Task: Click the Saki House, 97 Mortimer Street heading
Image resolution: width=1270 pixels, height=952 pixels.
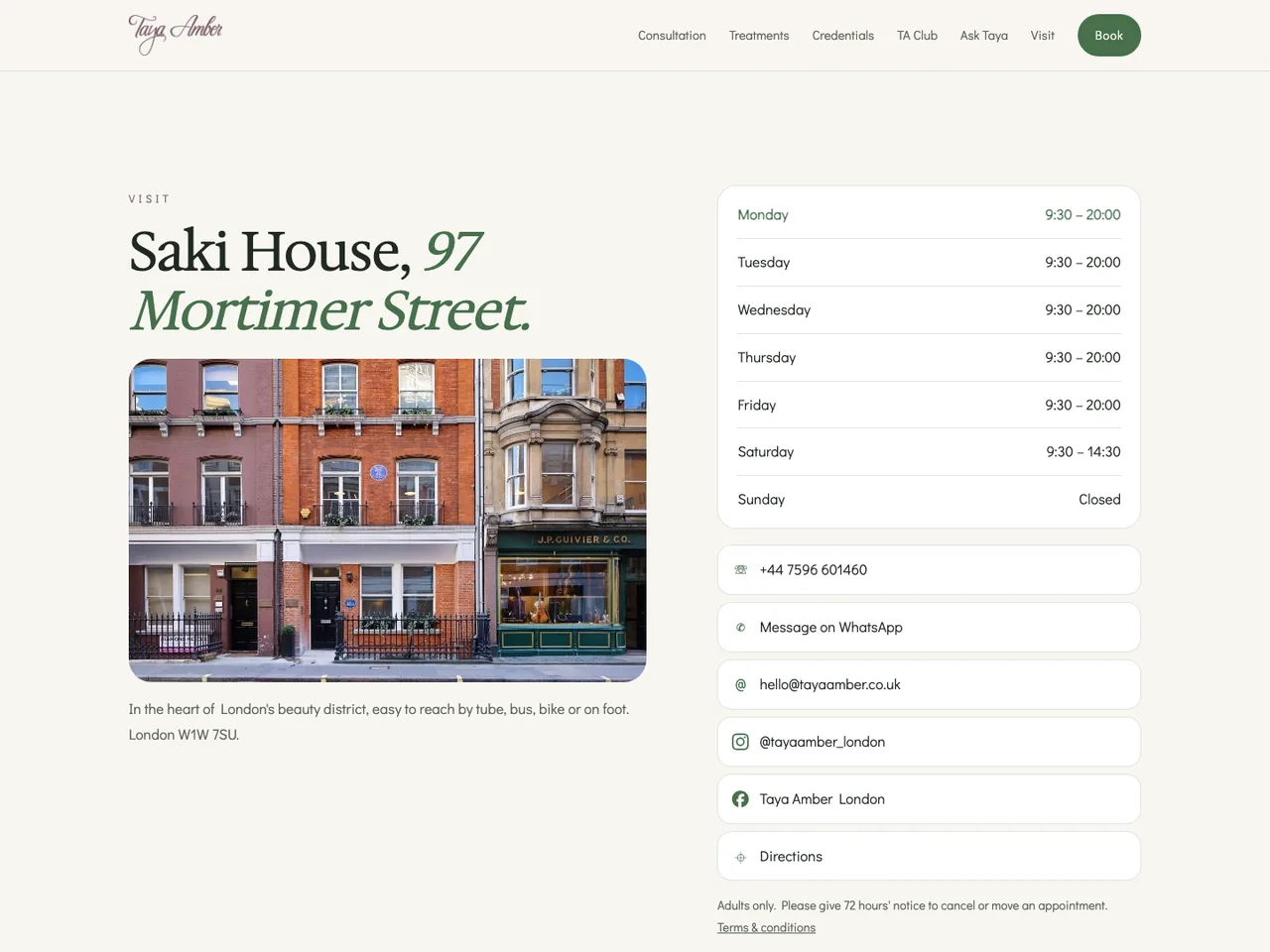Action: pos(329,281)
